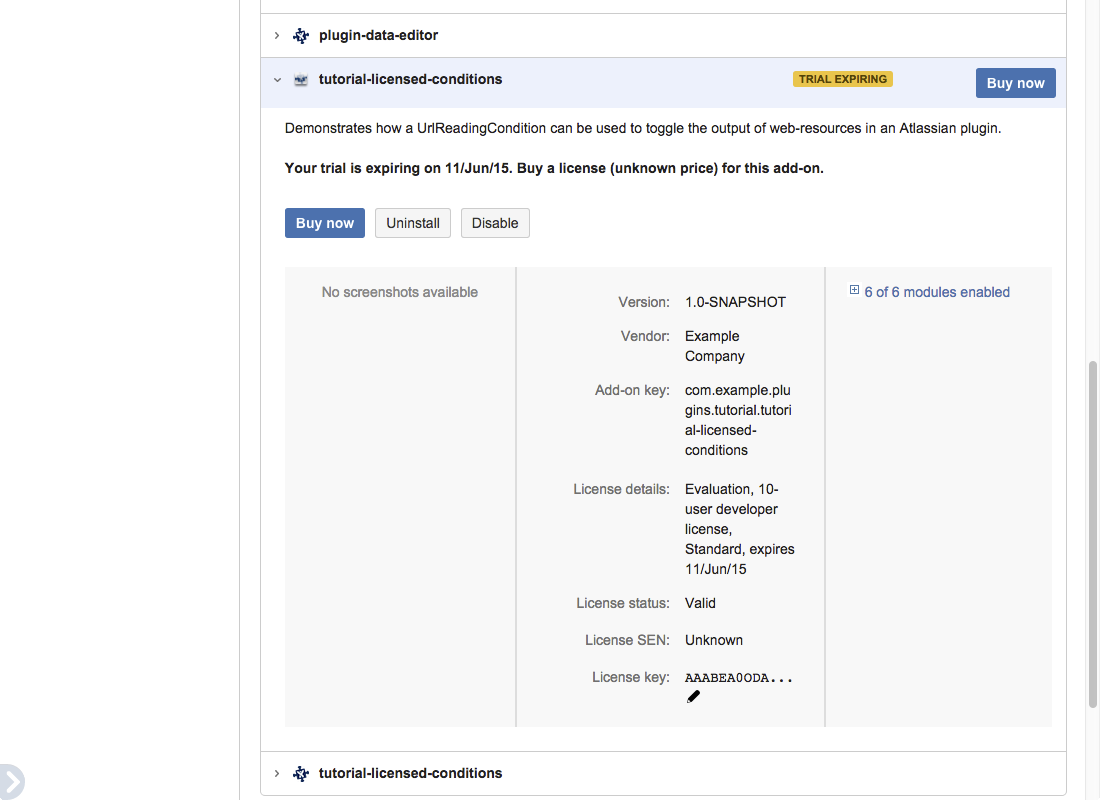1100x800 pixels.
Task: Open the 6 of 6 modules enabled link
Action: point(937,292)
